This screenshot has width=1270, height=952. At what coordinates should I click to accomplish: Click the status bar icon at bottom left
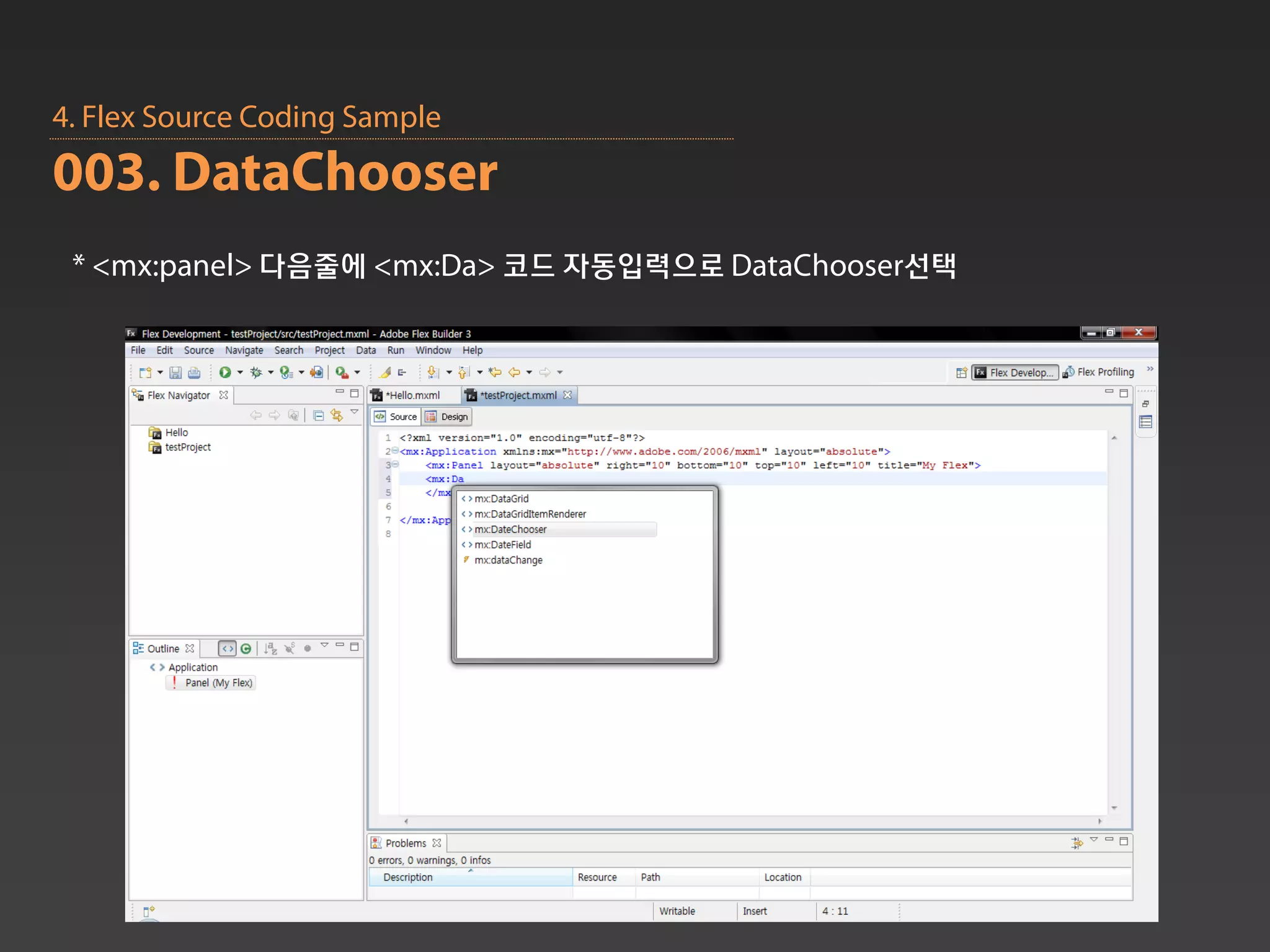[x=148, y=911]
